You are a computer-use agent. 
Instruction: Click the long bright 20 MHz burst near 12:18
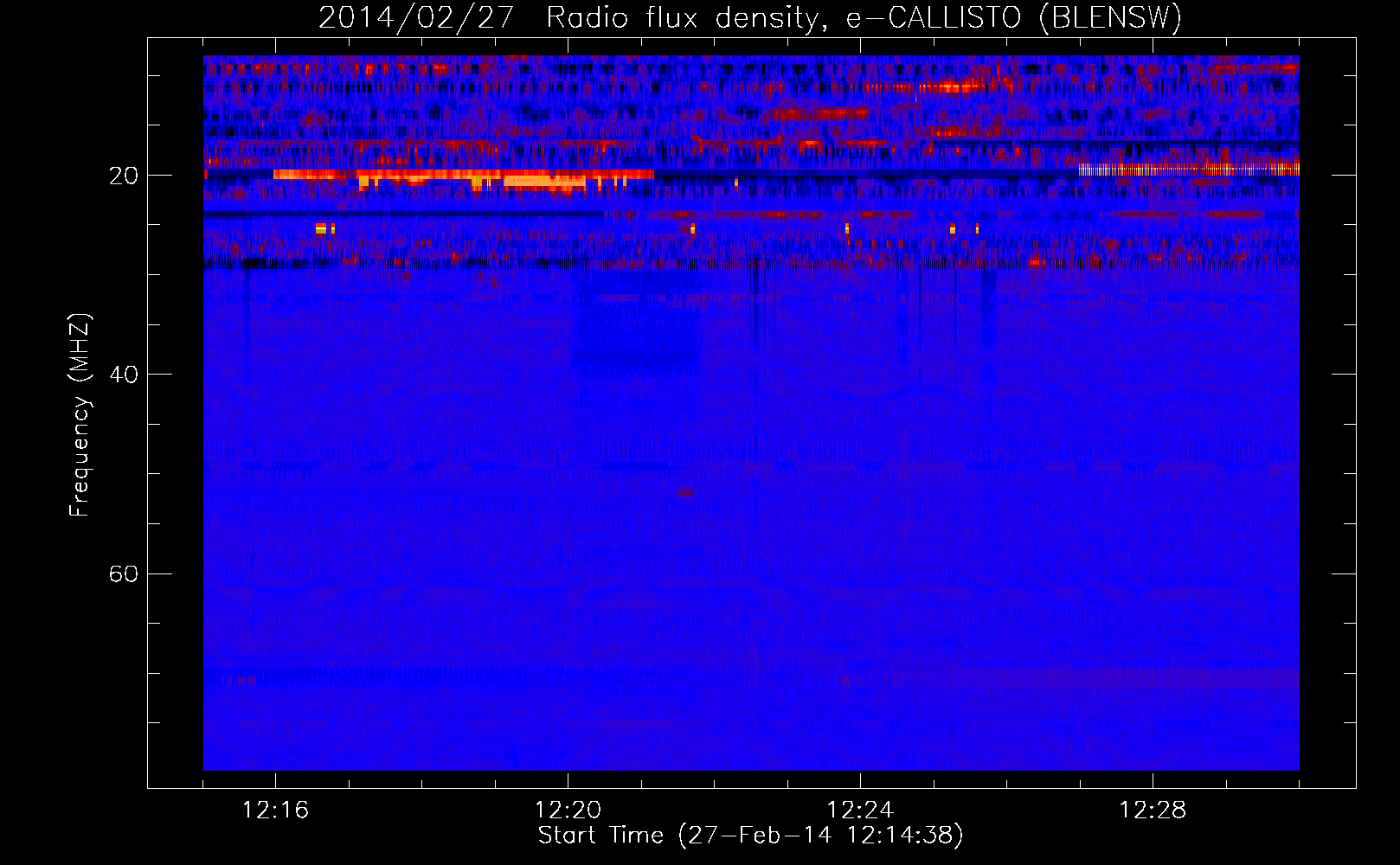(x=463, y=175)
